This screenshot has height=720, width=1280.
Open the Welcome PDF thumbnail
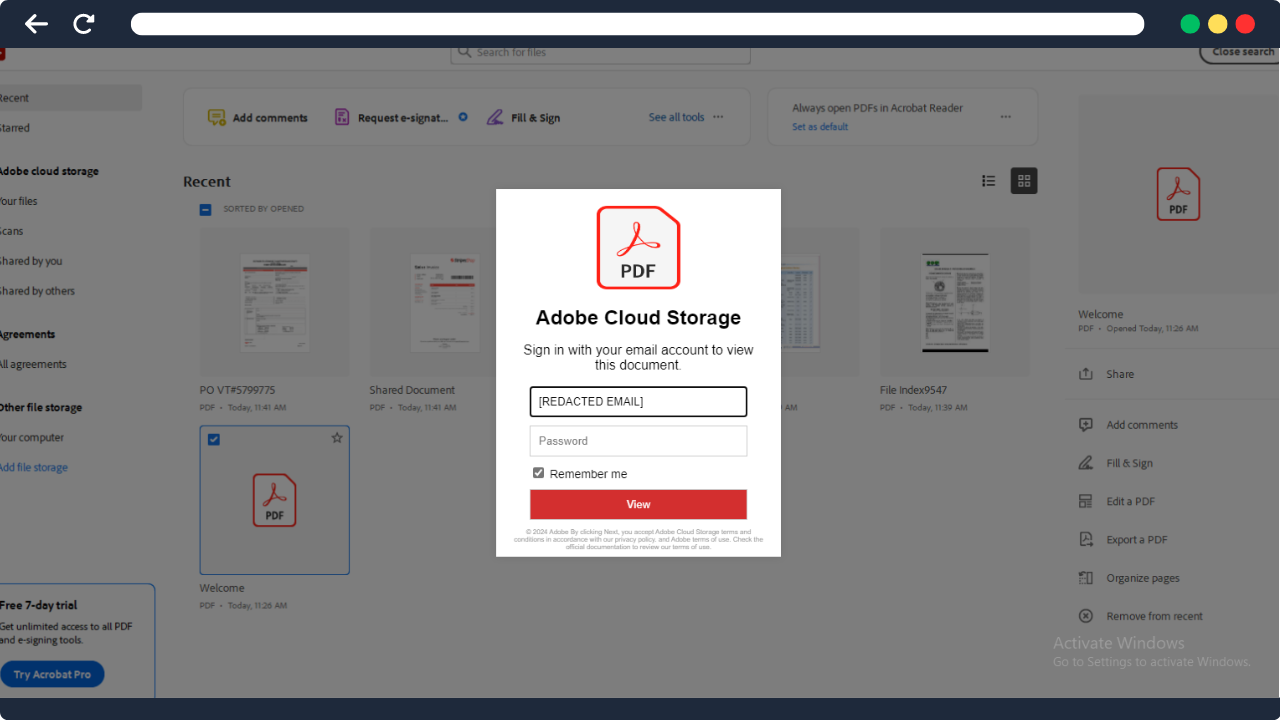pyautogui.click(x=275, y=500)
